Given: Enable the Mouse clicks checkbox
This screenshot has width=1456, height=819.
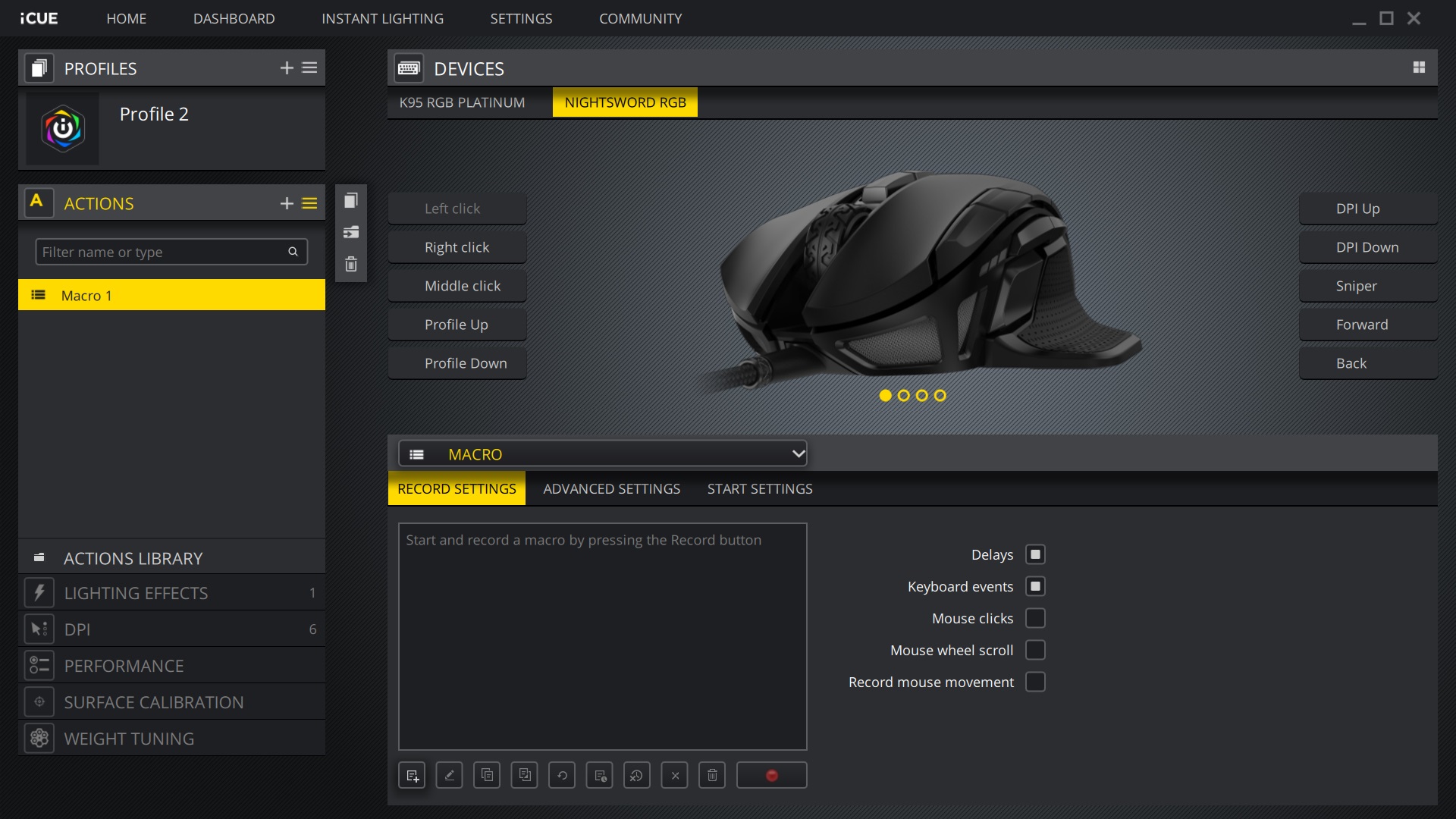Looking at the screenshot, I should point(1034,618).
